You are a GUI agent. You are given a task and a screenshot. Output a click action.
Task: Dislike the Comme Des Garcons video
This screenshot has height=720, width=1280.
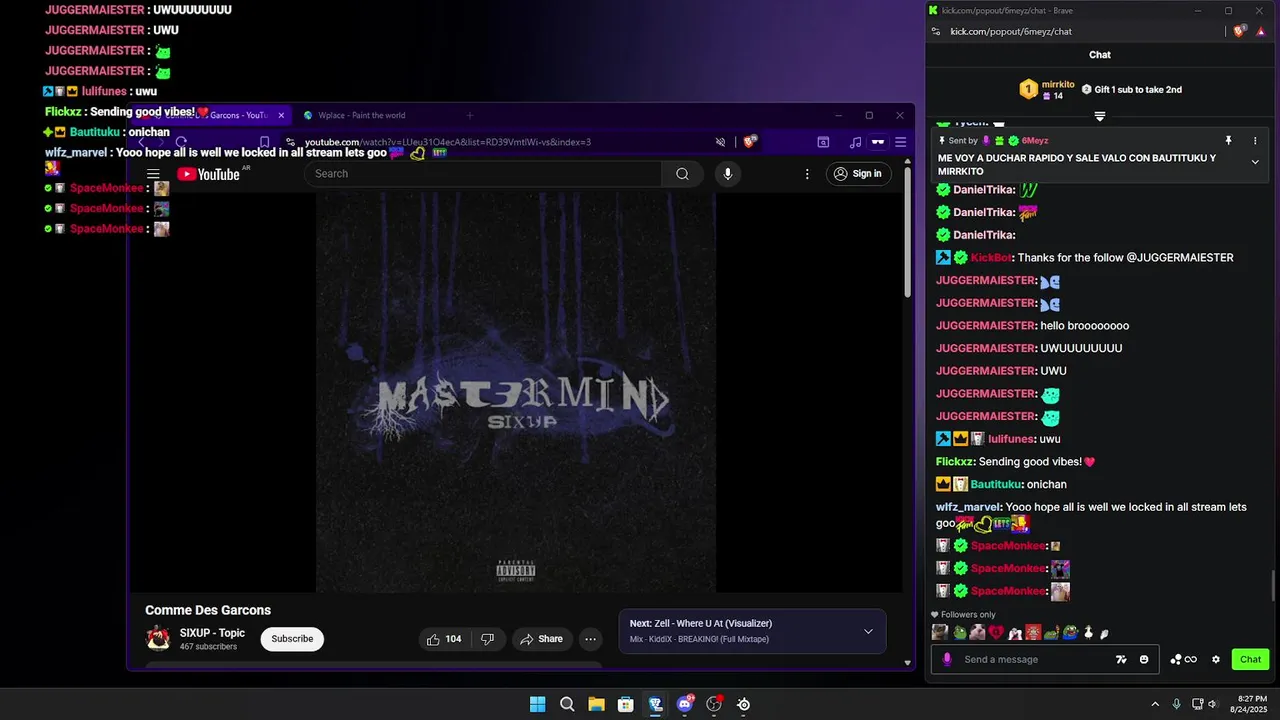coord(488,639)
